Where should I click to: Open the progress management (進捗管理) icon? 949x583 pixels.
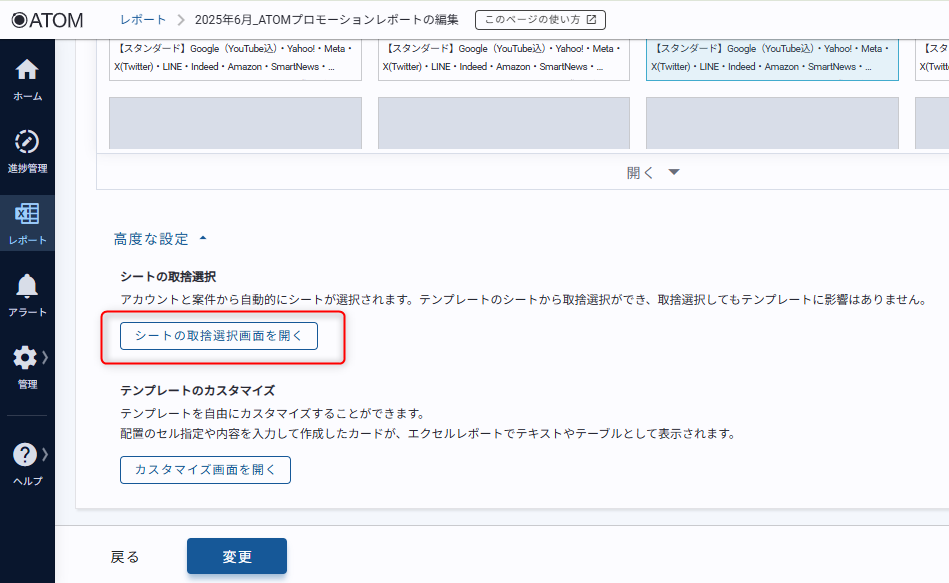[27, 142]
